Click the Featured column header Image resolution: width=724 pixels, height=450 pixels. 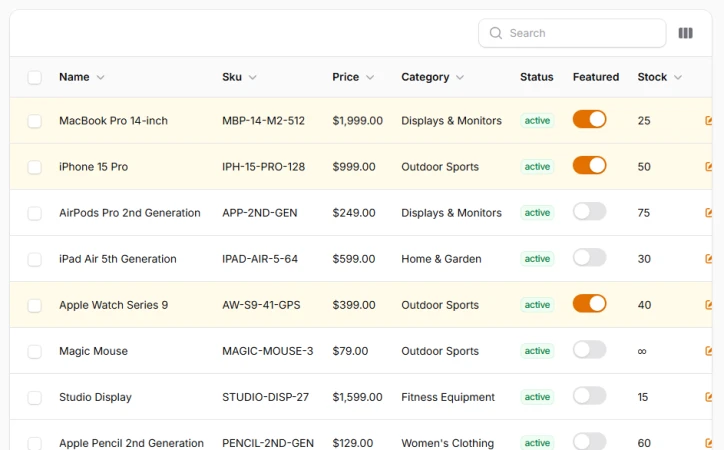pyautogui.click(x=596, y=77)
